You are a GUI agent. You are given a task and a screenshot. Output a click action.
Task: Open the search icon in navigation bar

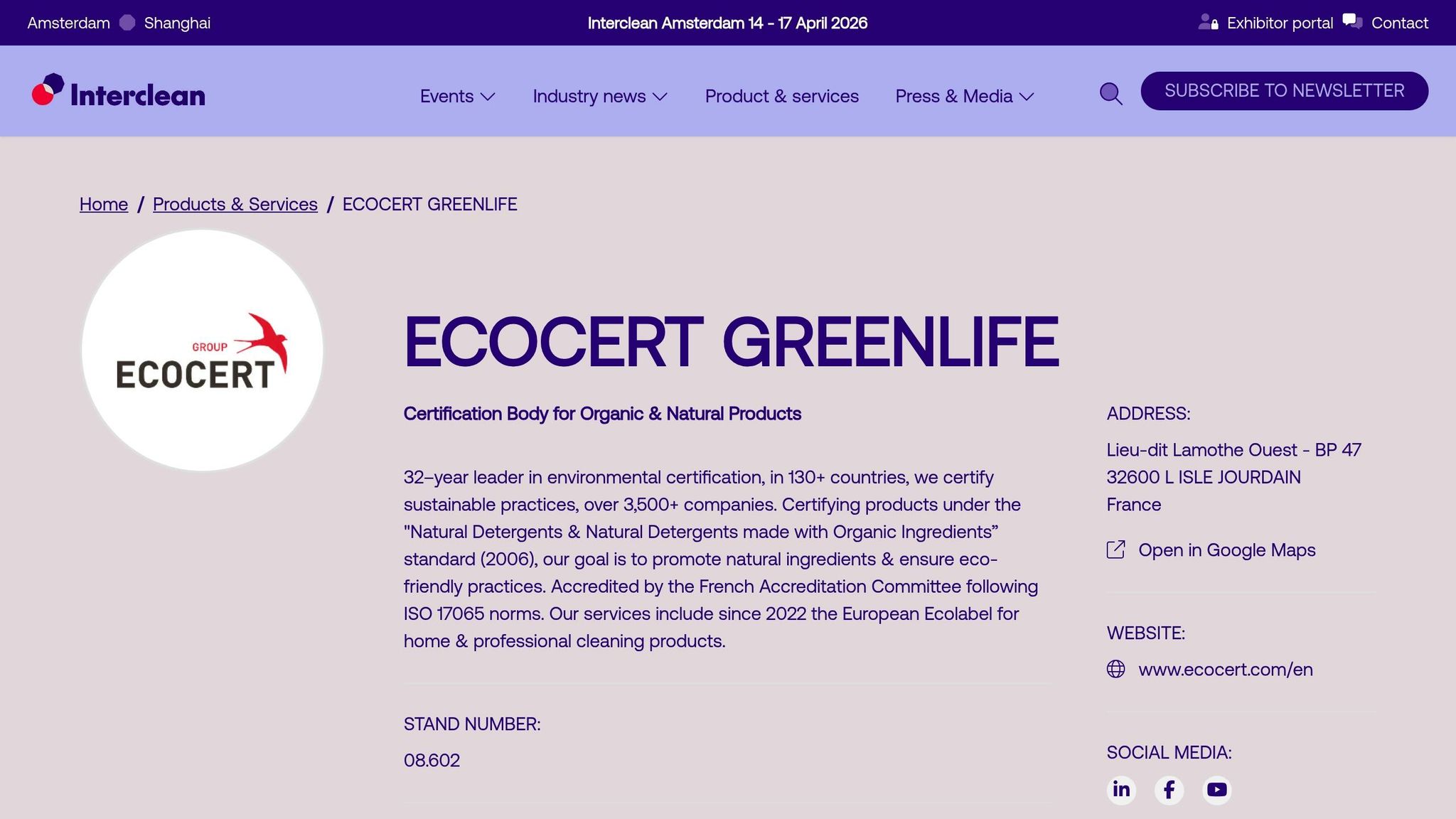pyautogui.click(x=1110, y=93)
